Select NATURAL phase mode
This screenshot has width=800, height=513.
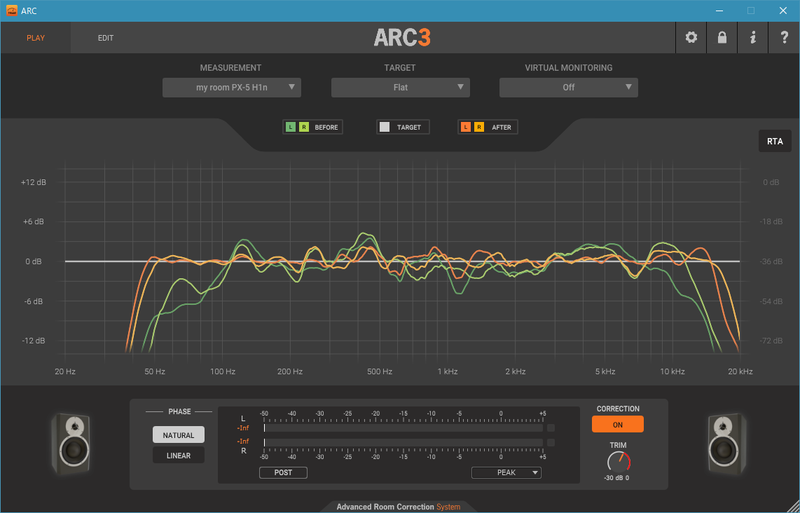tap(179, 435)
